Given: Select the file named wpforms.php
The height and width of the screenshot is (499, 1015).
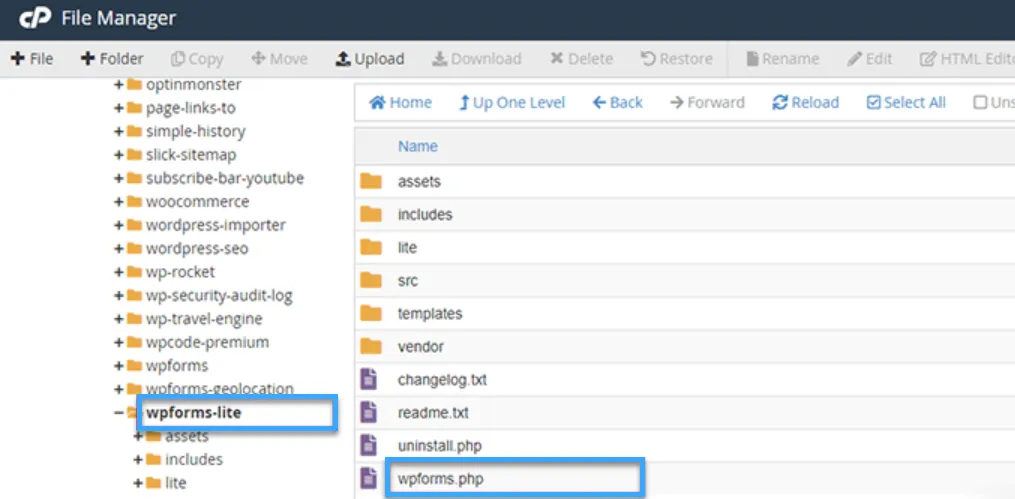Looking at the screenshot, I should (x=441, y=480).
